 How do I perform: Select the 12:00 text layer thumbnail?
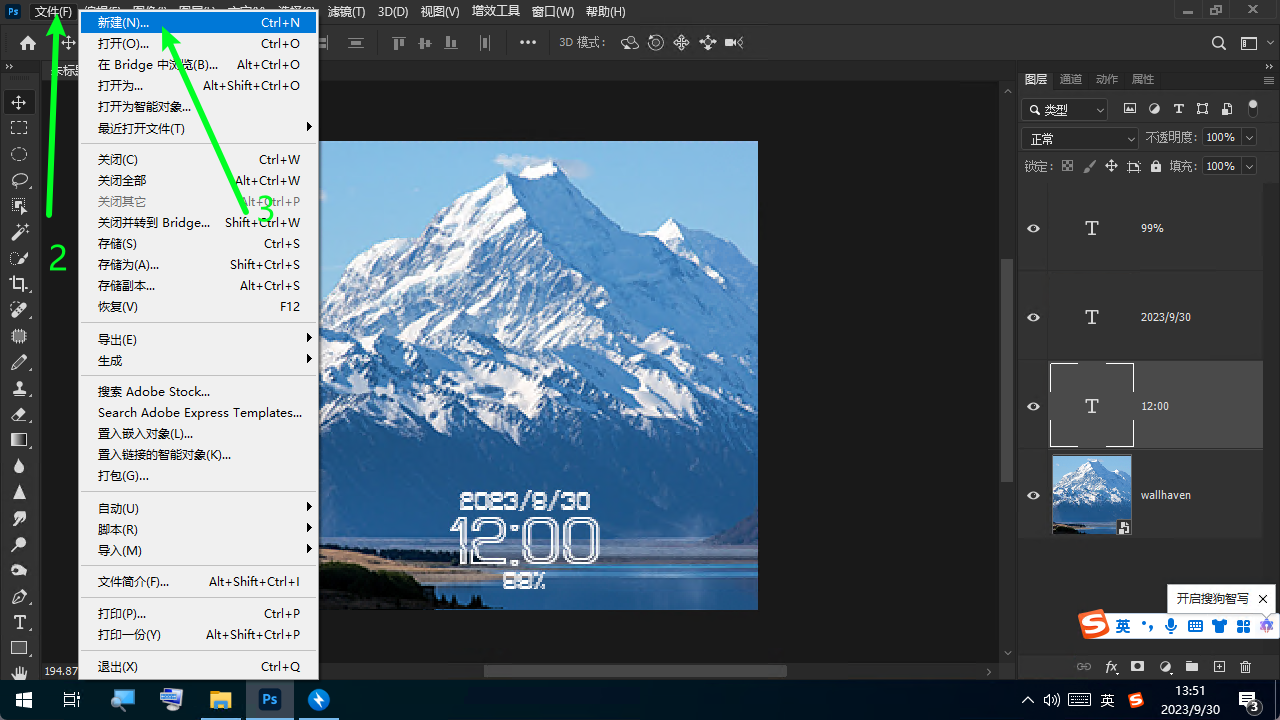pos(1091,406)
